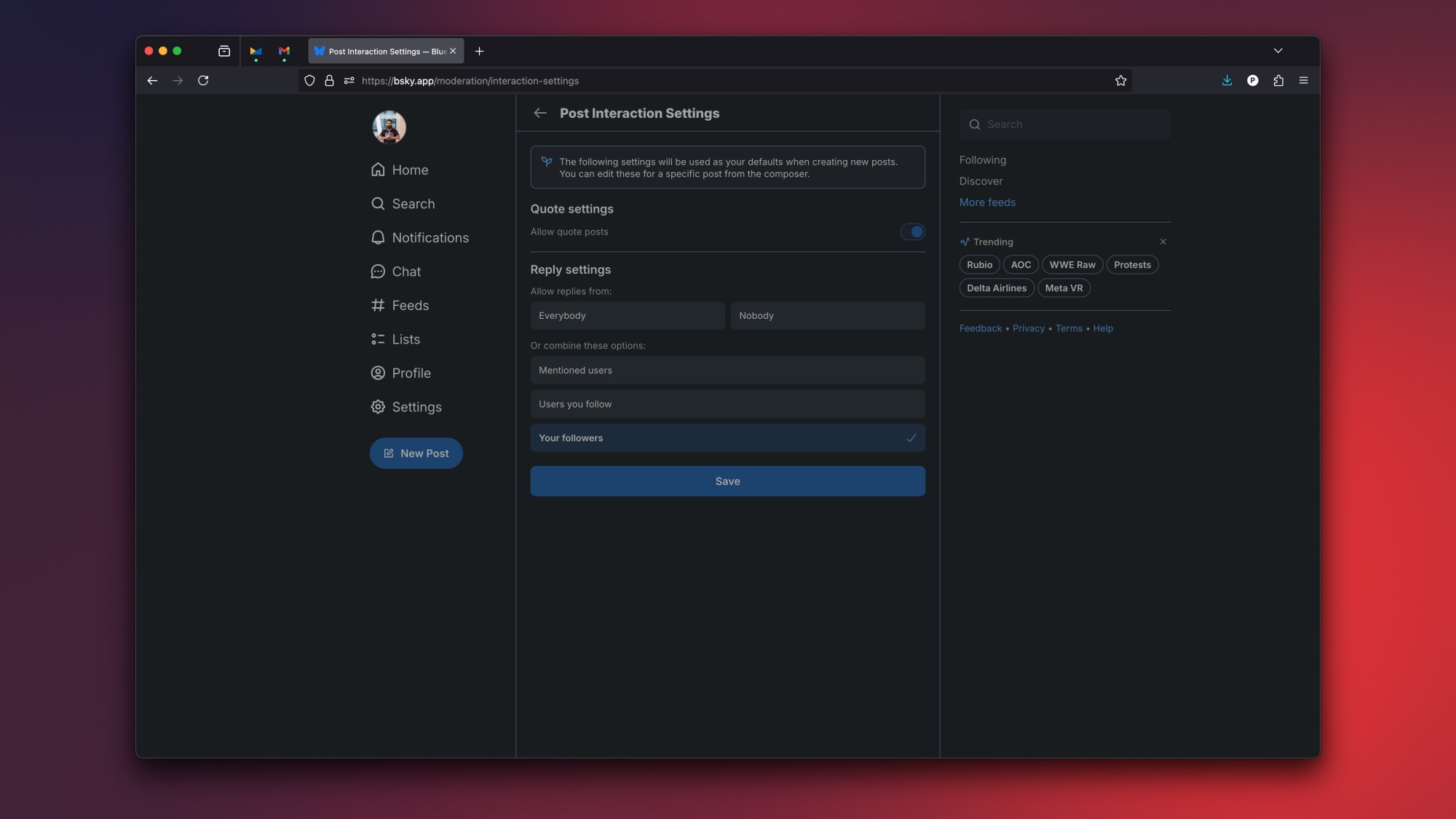
Task: Open Firefox View icon
Action: [x=224, y=51]
